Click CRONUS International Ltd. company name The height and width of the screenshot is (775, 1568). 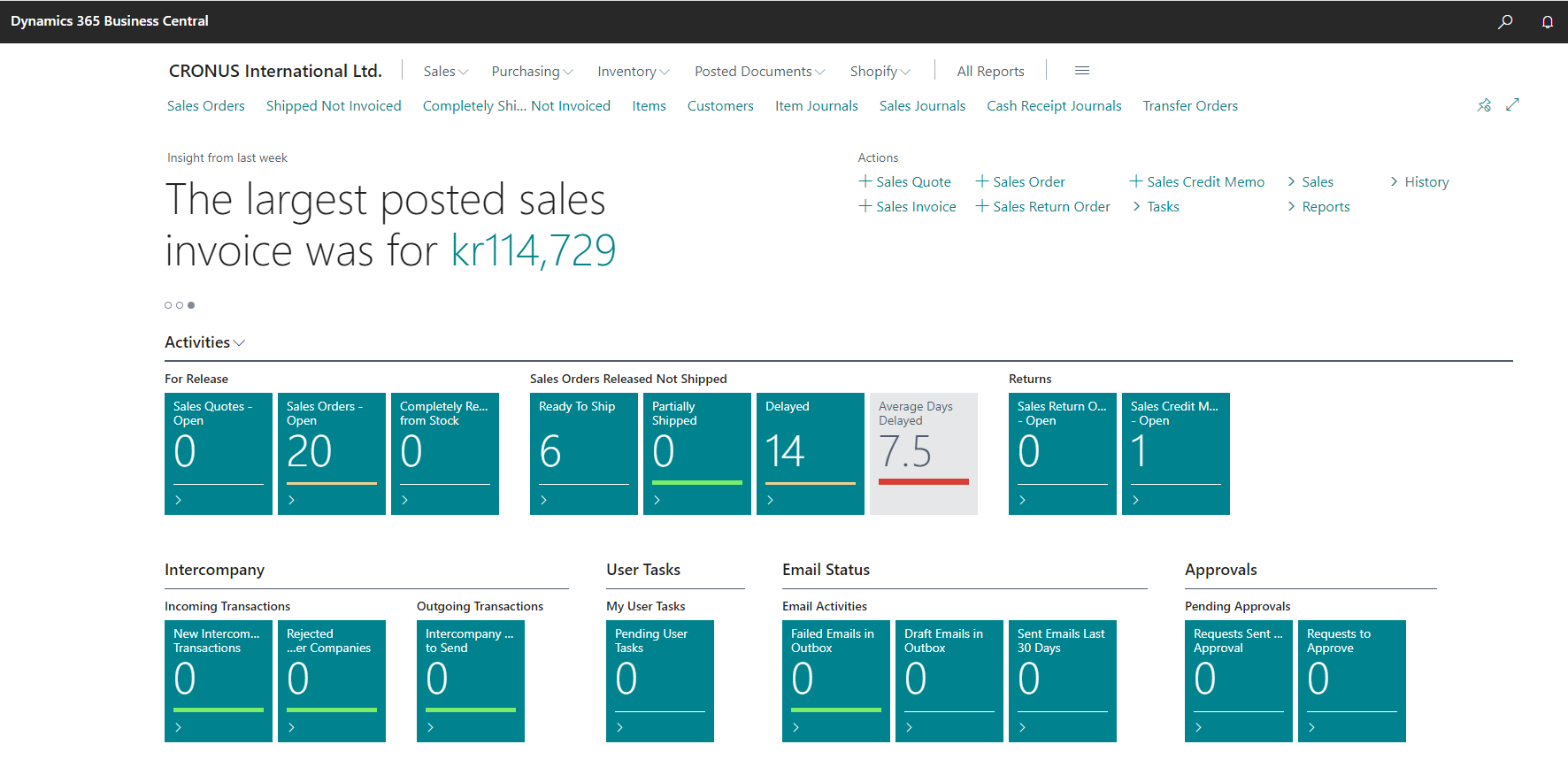click(x=275, y=71)
